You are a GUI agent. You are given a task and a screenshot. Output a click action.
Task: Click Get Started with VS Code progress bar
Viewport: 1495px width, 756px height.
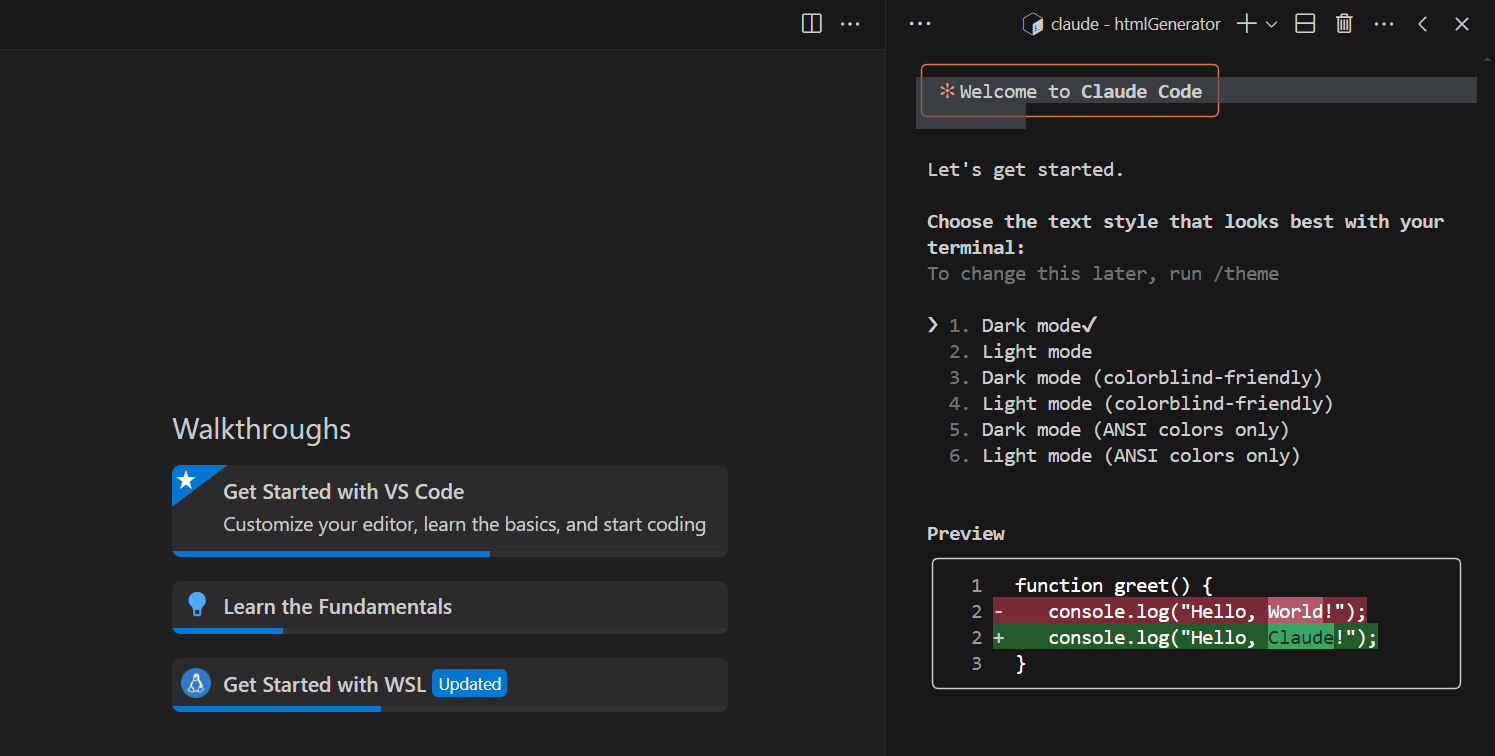point(449,553)
